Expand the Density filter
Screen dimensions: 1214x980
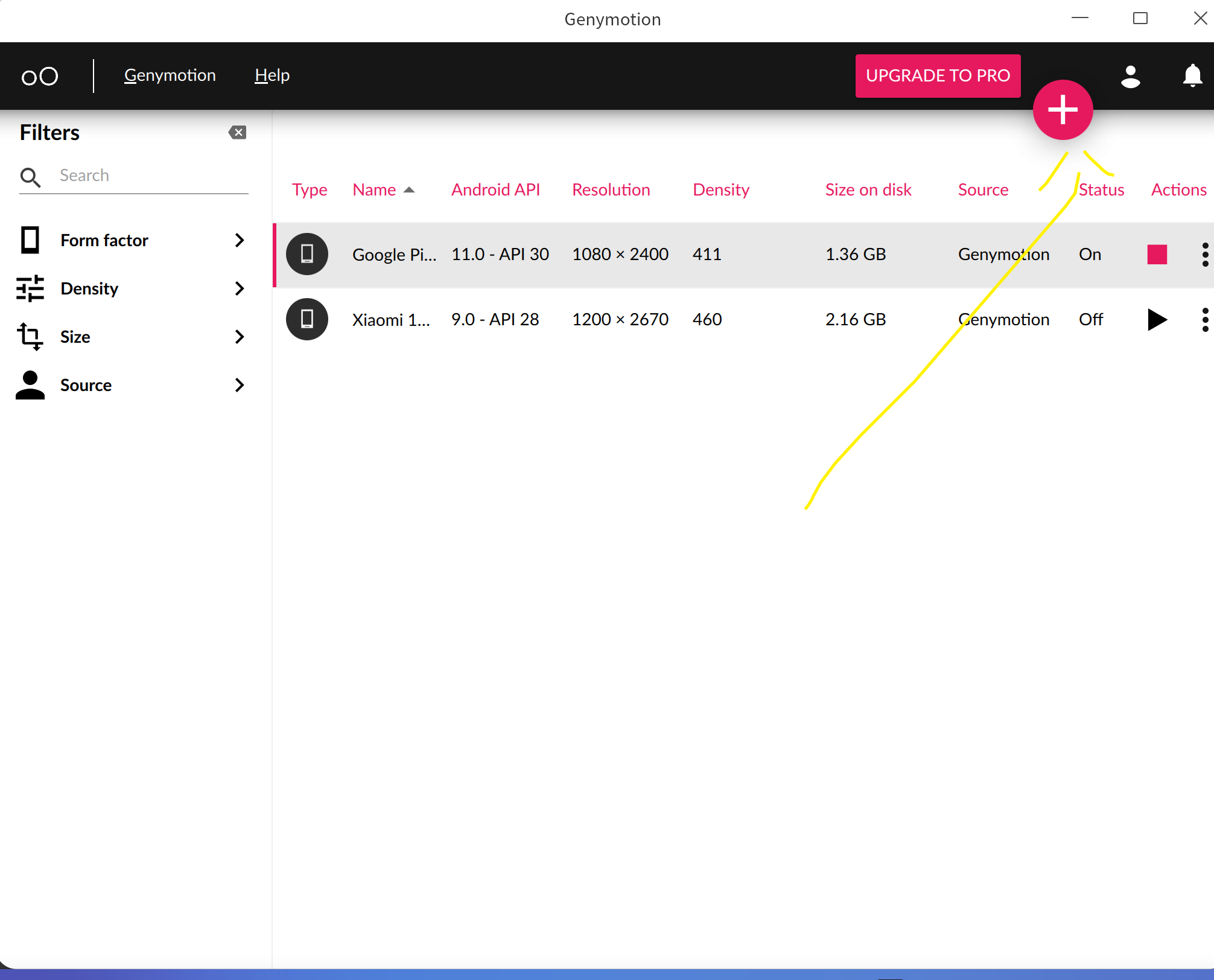tap(240, 288)
